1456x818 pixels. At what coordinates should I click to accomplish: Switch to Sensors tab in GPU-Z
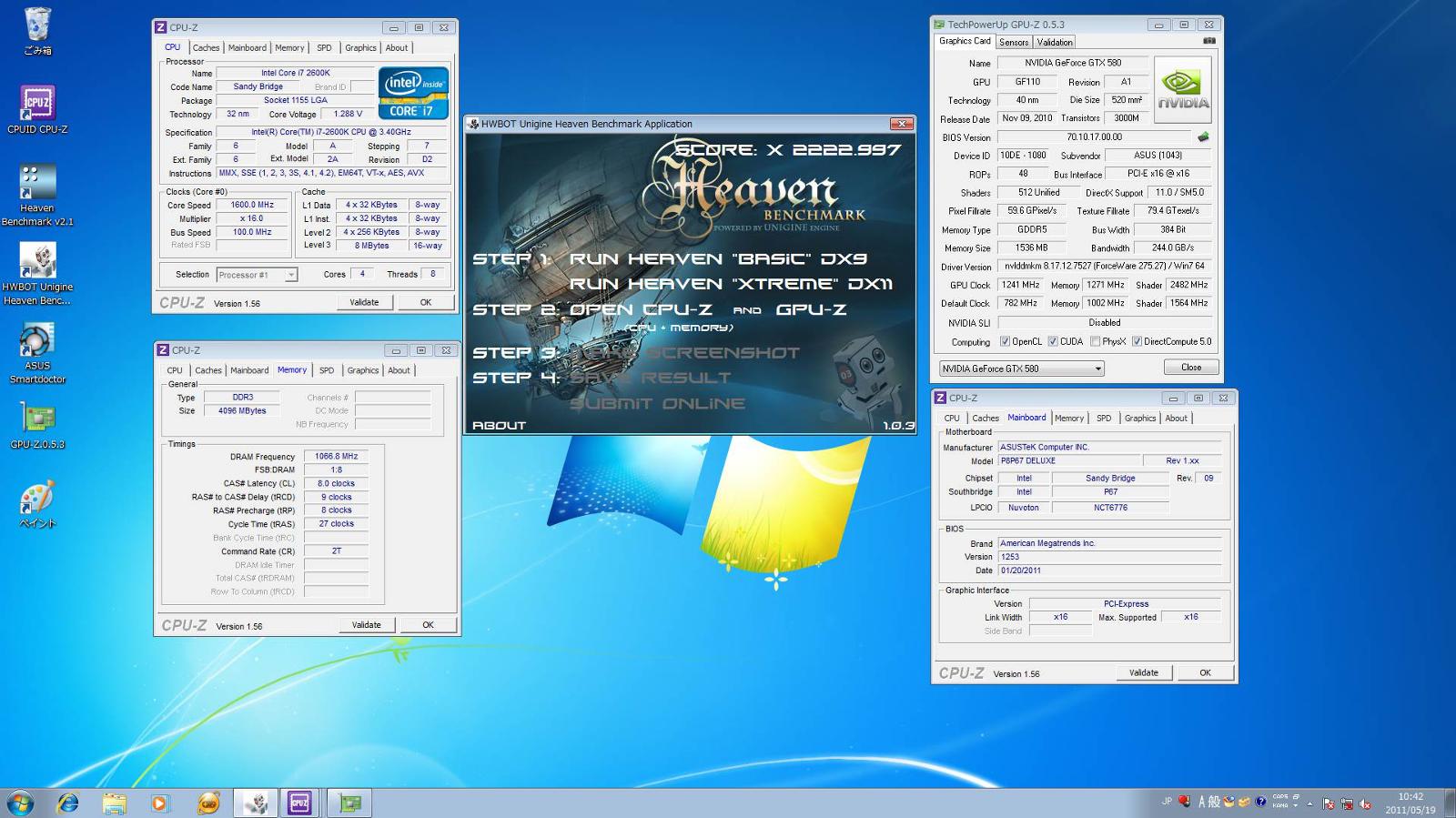(x=1014, y=42)
